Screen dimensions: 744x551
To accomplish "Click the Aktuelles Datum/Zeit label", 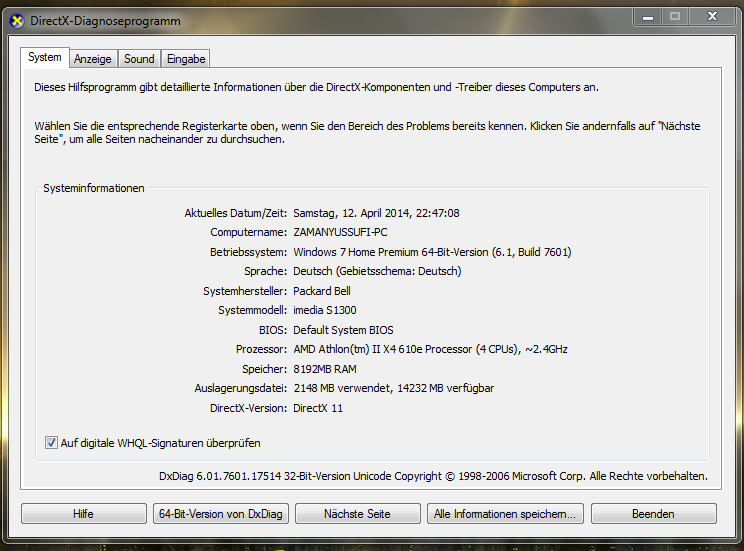I will point(236,213).
